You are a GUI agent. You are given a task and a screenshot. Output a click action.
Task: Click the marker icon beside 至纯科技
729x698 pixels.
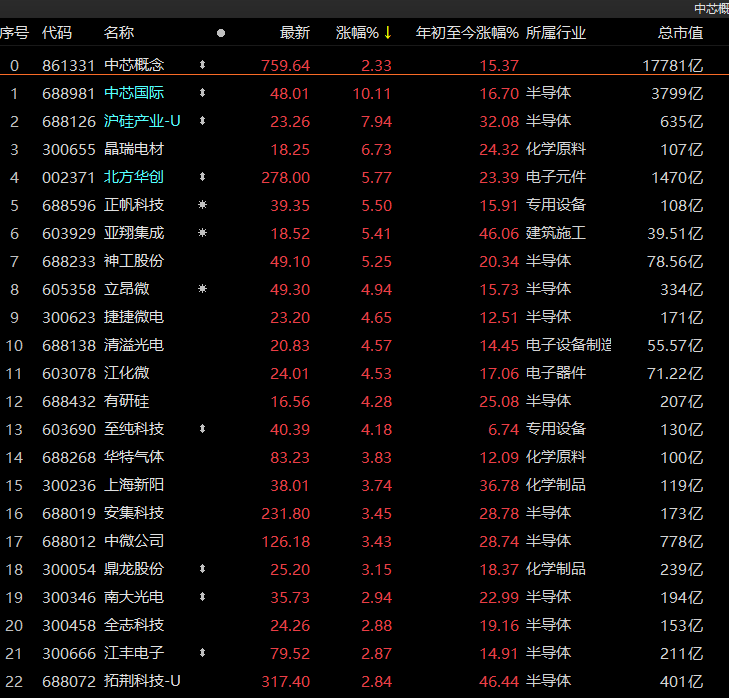pos(202,429)
